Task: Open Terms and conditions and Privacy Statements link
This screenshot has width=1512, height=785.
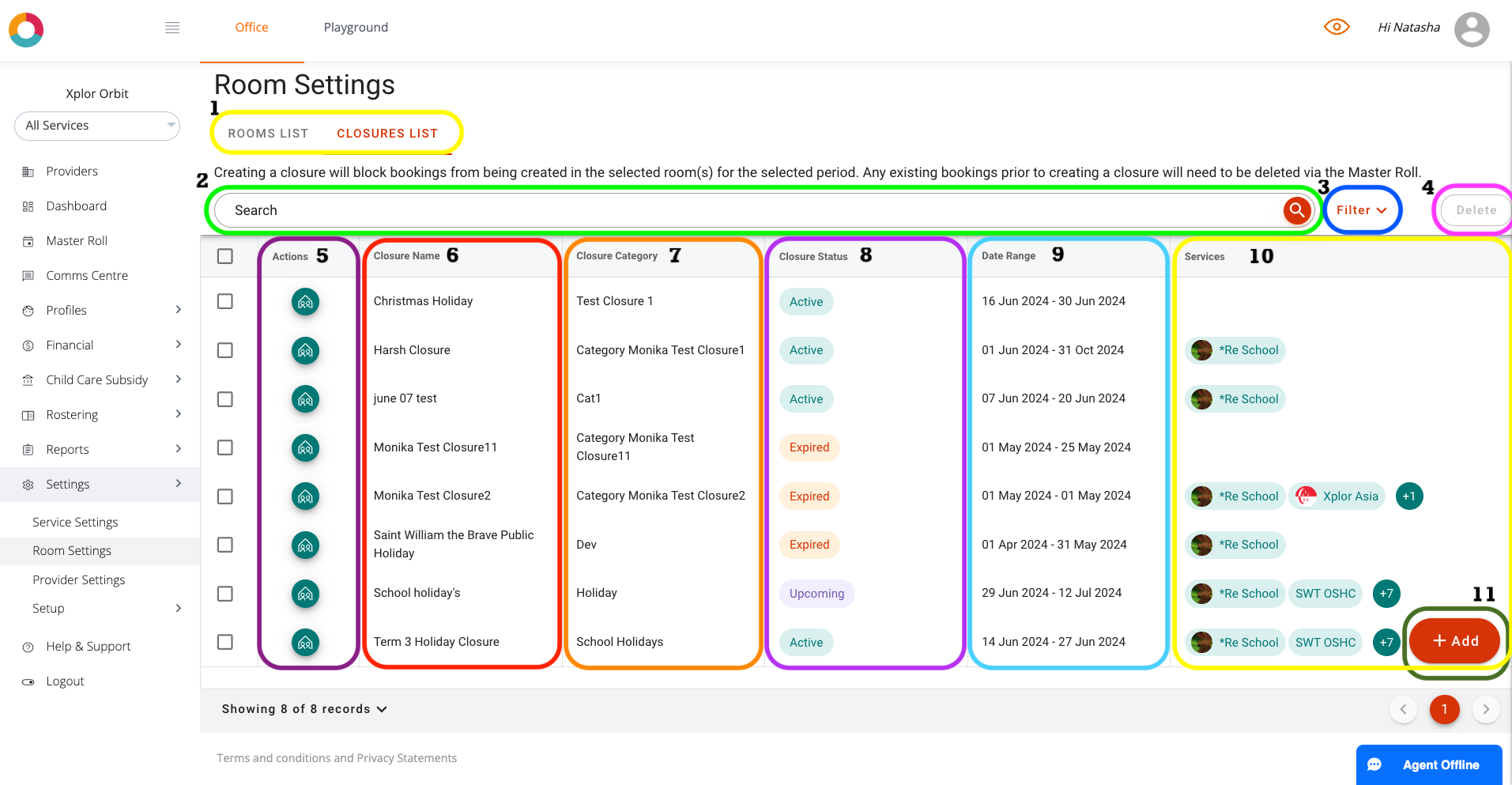Action: [x=337, y=758]
